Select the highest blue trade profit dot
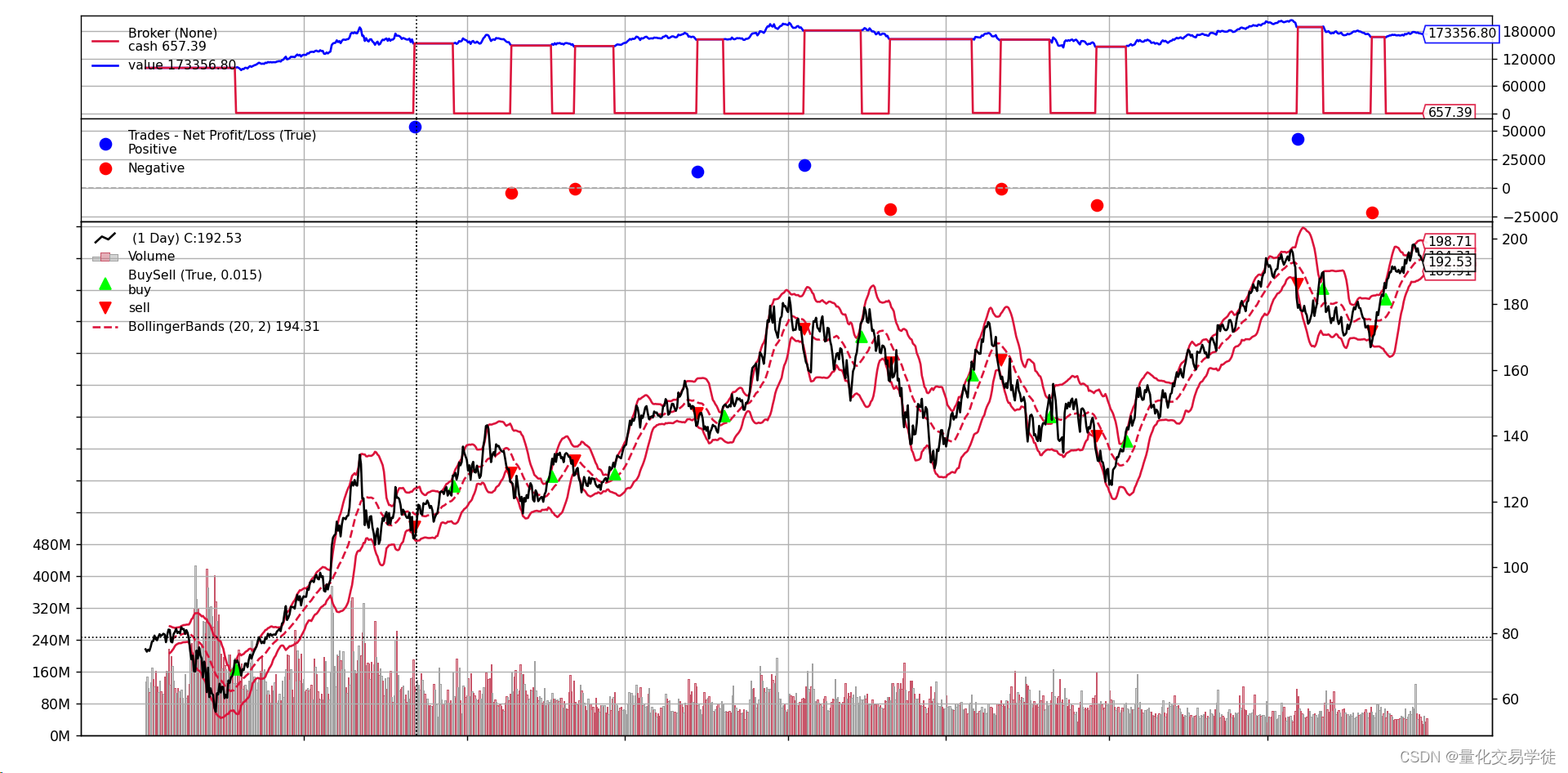 [x=415, y=127]
